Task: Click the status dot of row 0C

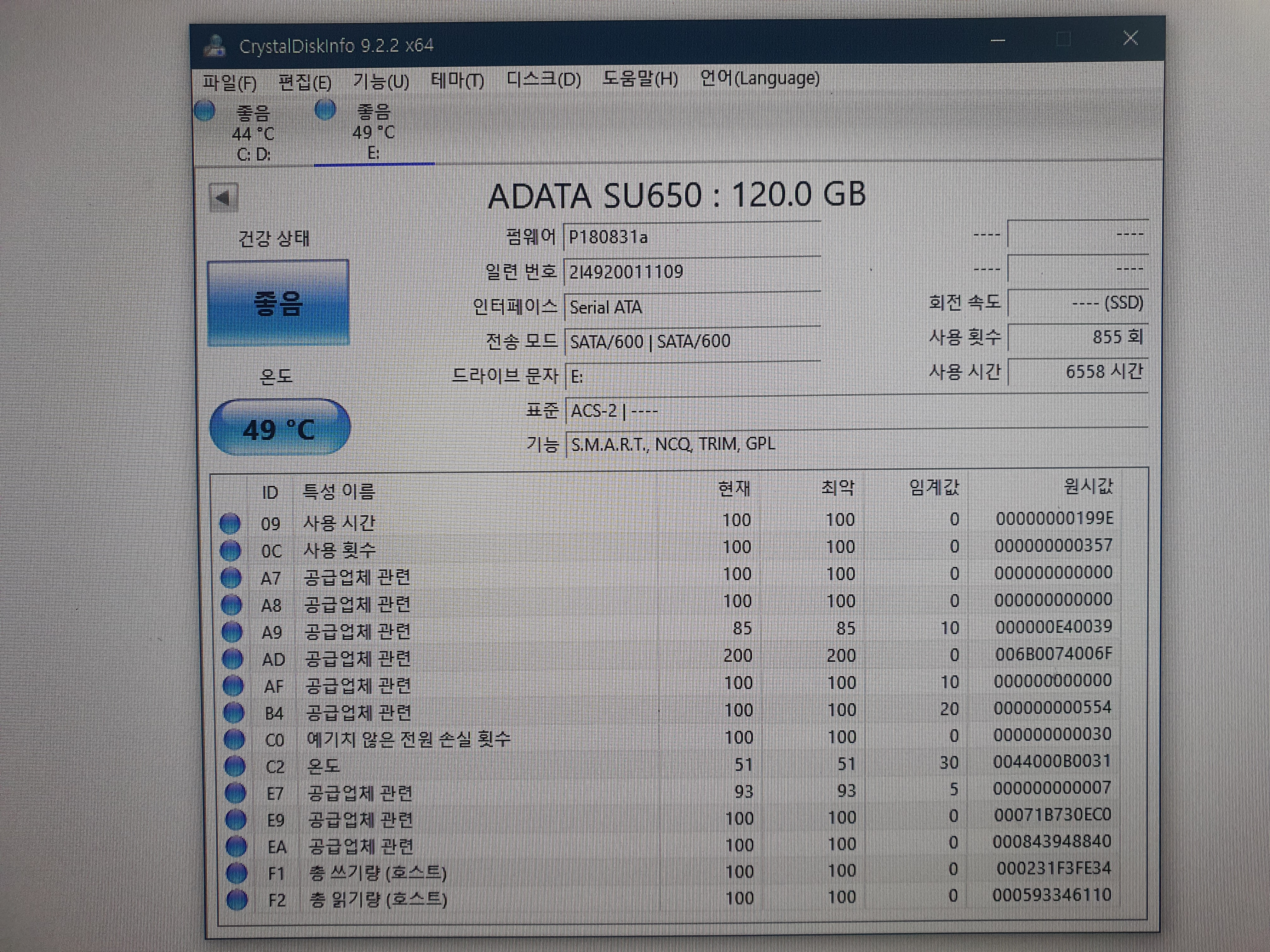Action: [231, 550]
